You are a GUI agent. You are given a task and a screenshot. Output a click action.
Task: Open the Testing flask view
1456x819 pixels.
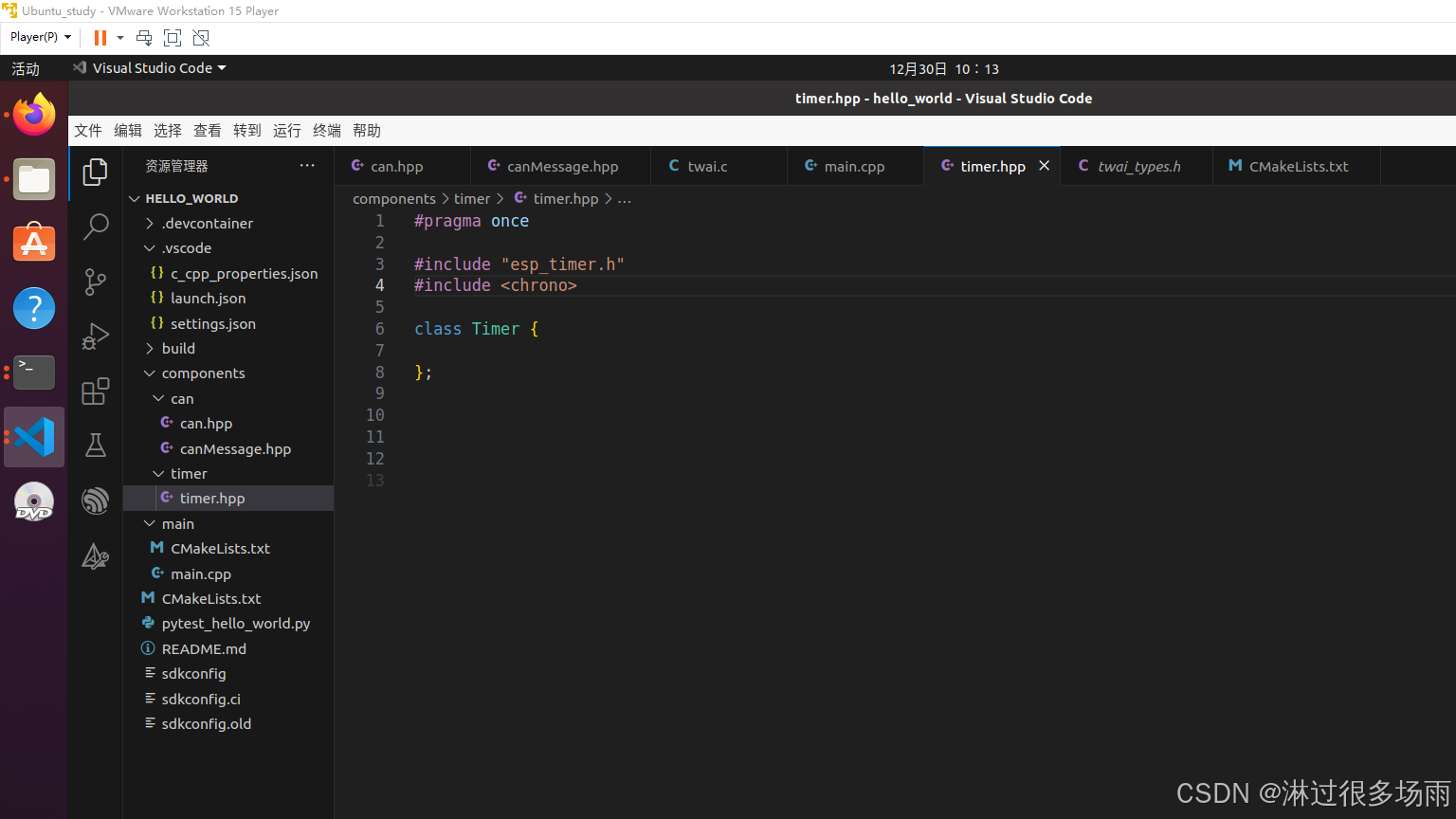click(x=96, y=446)
